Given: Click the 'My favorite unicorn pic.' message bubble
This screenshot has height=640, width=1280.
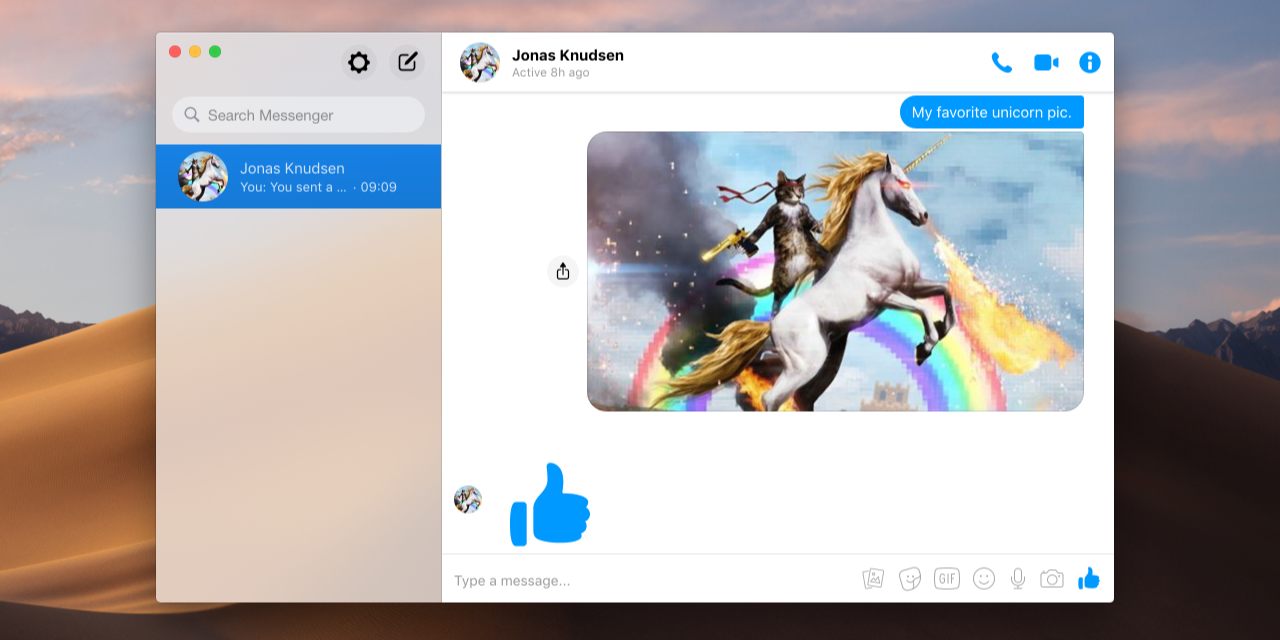Looking at the screenshot, I should point(991,112).
